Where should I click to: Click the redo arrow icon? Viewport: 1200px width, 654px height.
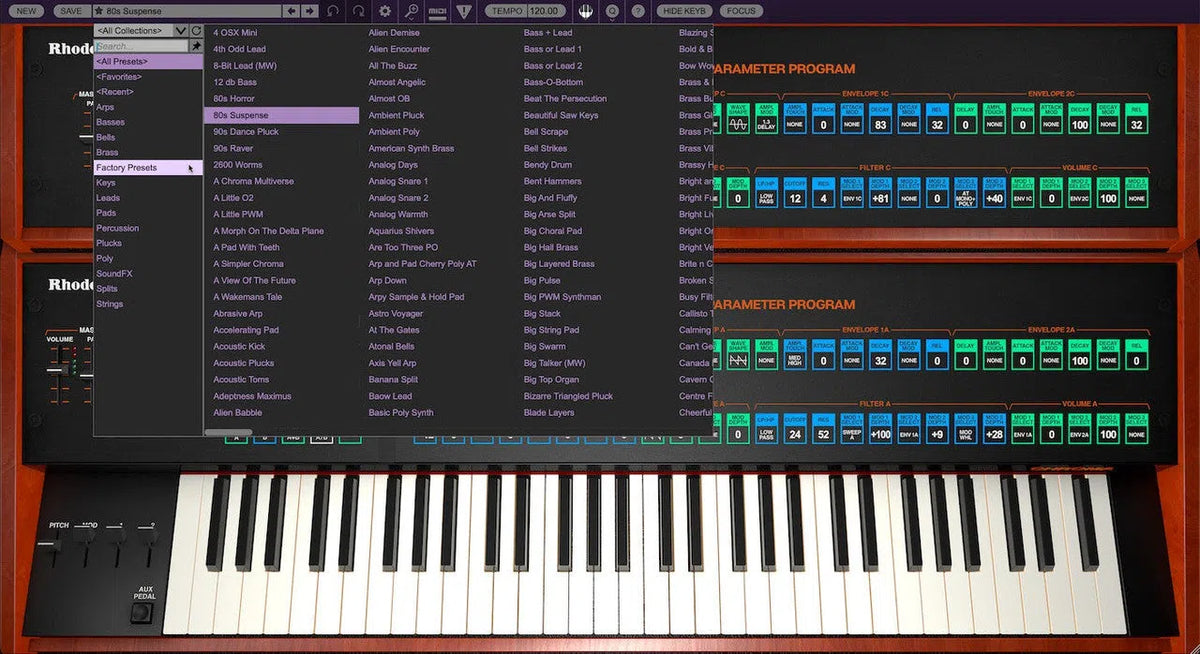coord(359,11)
